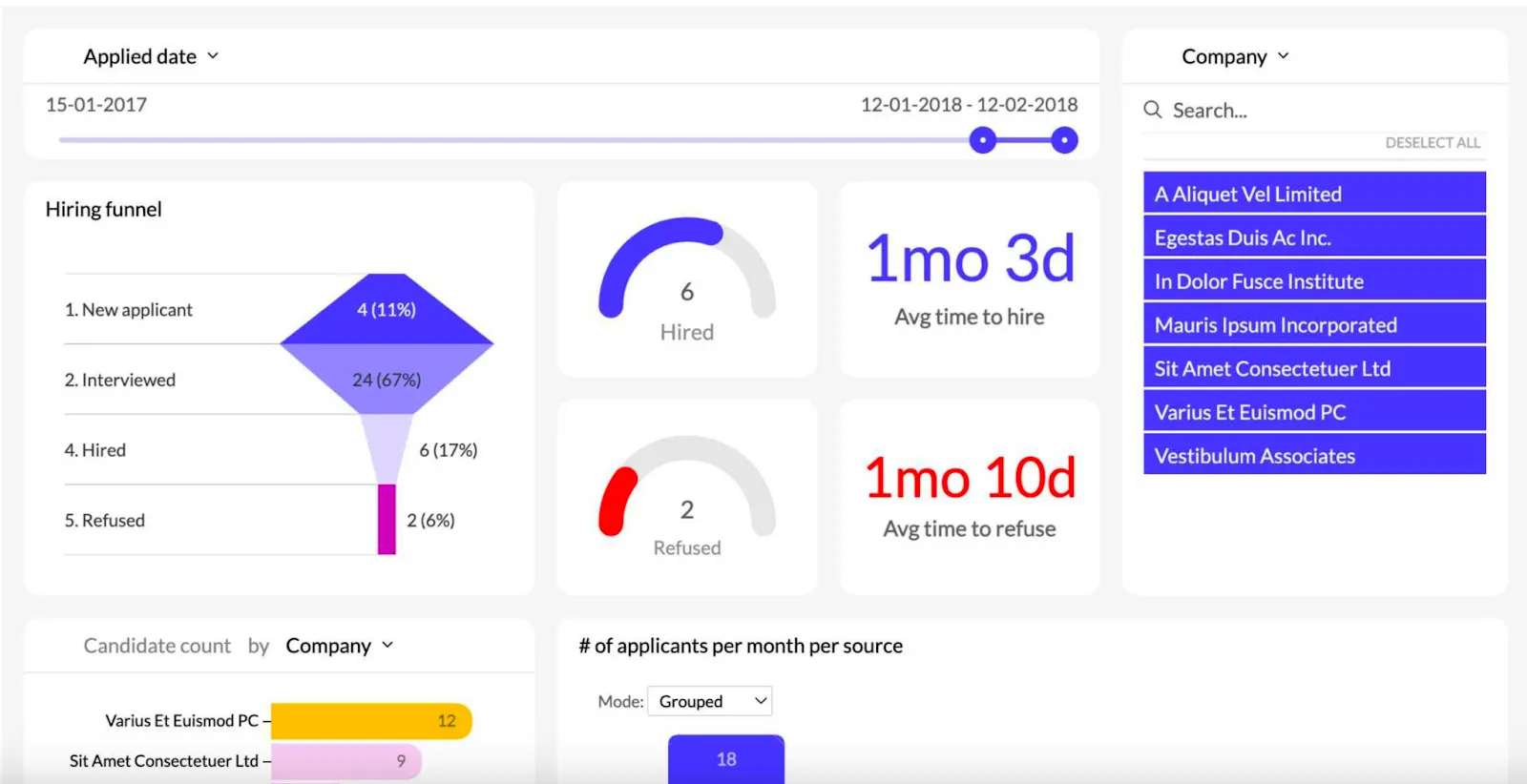Open the Applied date dropdown
Image resolution: width=1527 pixels, height=784 pixels.
[x=151, y=56]
